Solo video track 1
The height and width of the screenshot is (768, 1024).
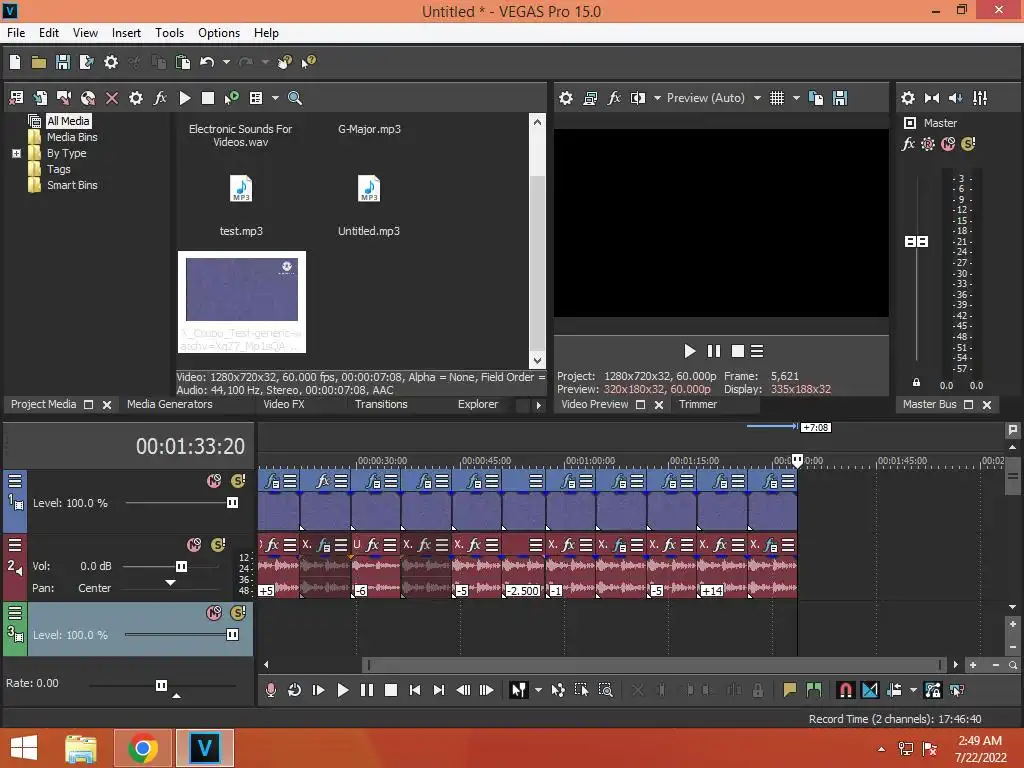(238, 481)
